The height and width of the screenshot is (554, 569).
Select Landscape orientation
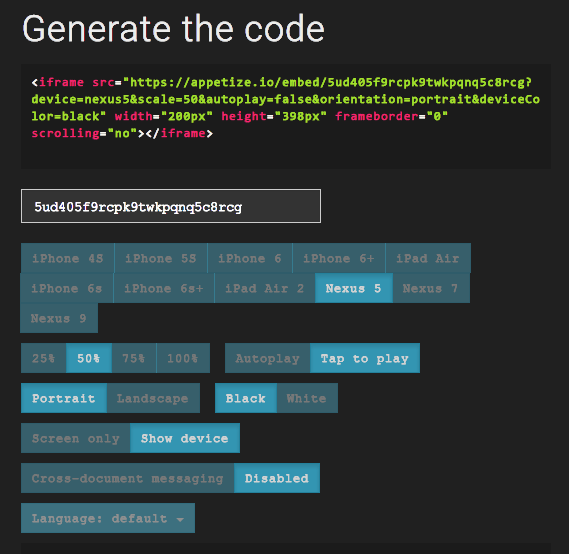tap(153, 398)
